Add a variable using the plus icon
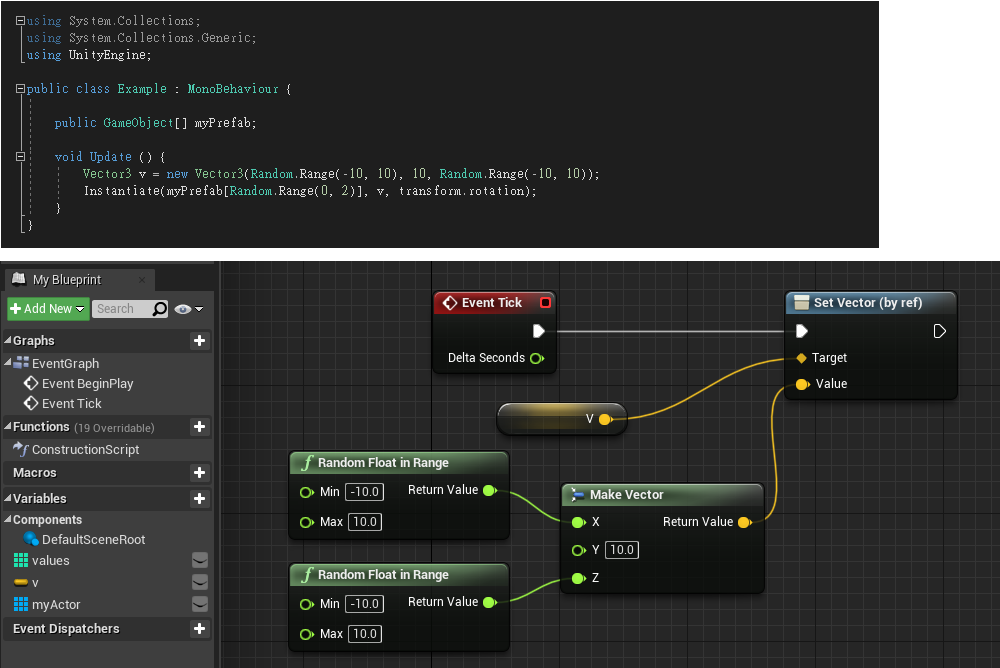The width and height of the screenshot is (1000, 668). pyautogui.click(x=199, y=499)
